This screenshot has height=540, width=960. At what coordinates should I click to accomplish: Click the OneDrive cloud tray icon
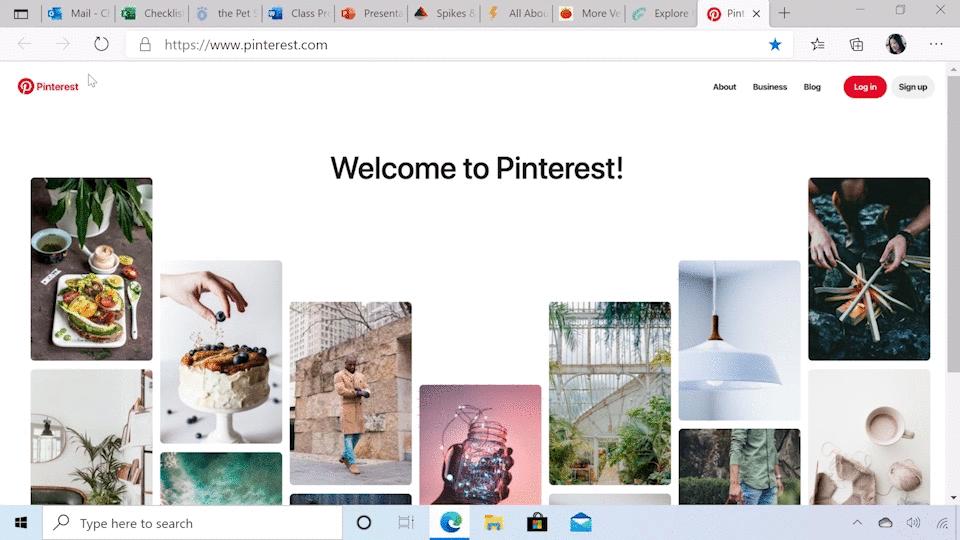[x=885, y=523]
